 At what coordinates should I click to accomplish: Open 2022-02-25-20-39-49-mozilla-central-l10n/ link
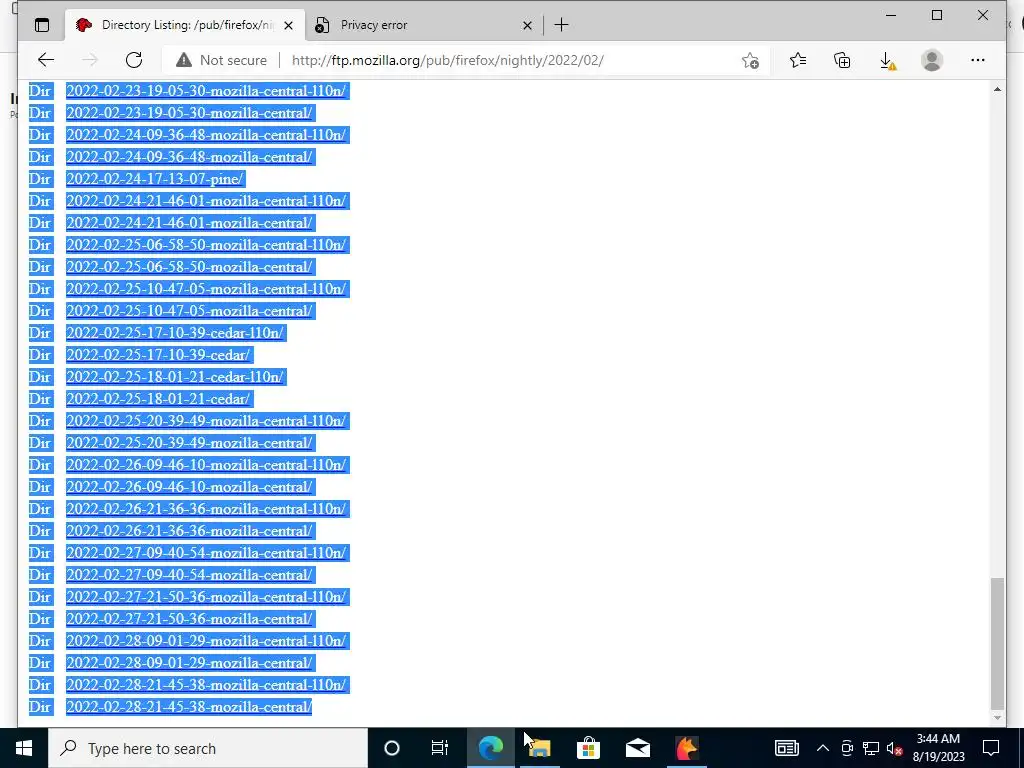pos(206,421)
